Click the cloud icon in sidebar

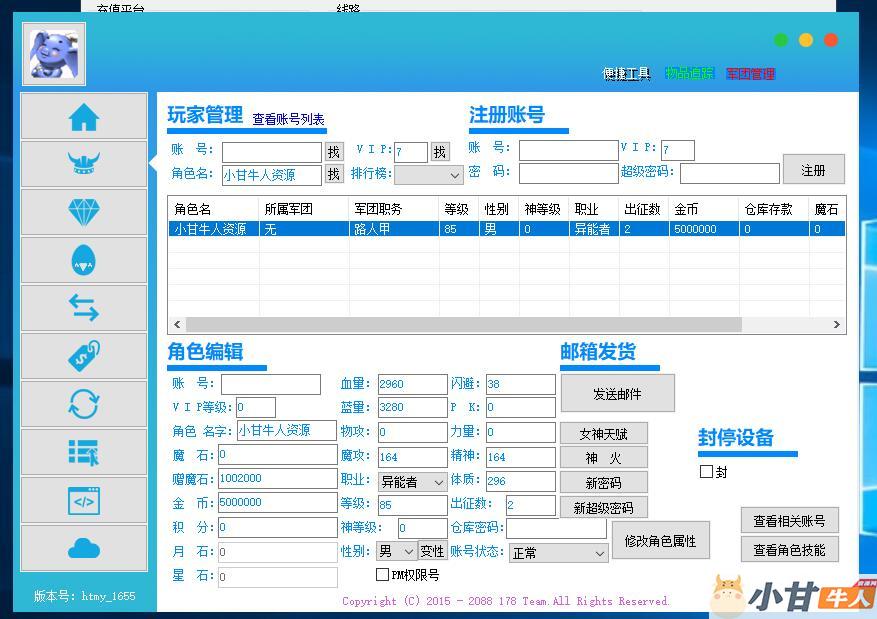tap(84, 548)
